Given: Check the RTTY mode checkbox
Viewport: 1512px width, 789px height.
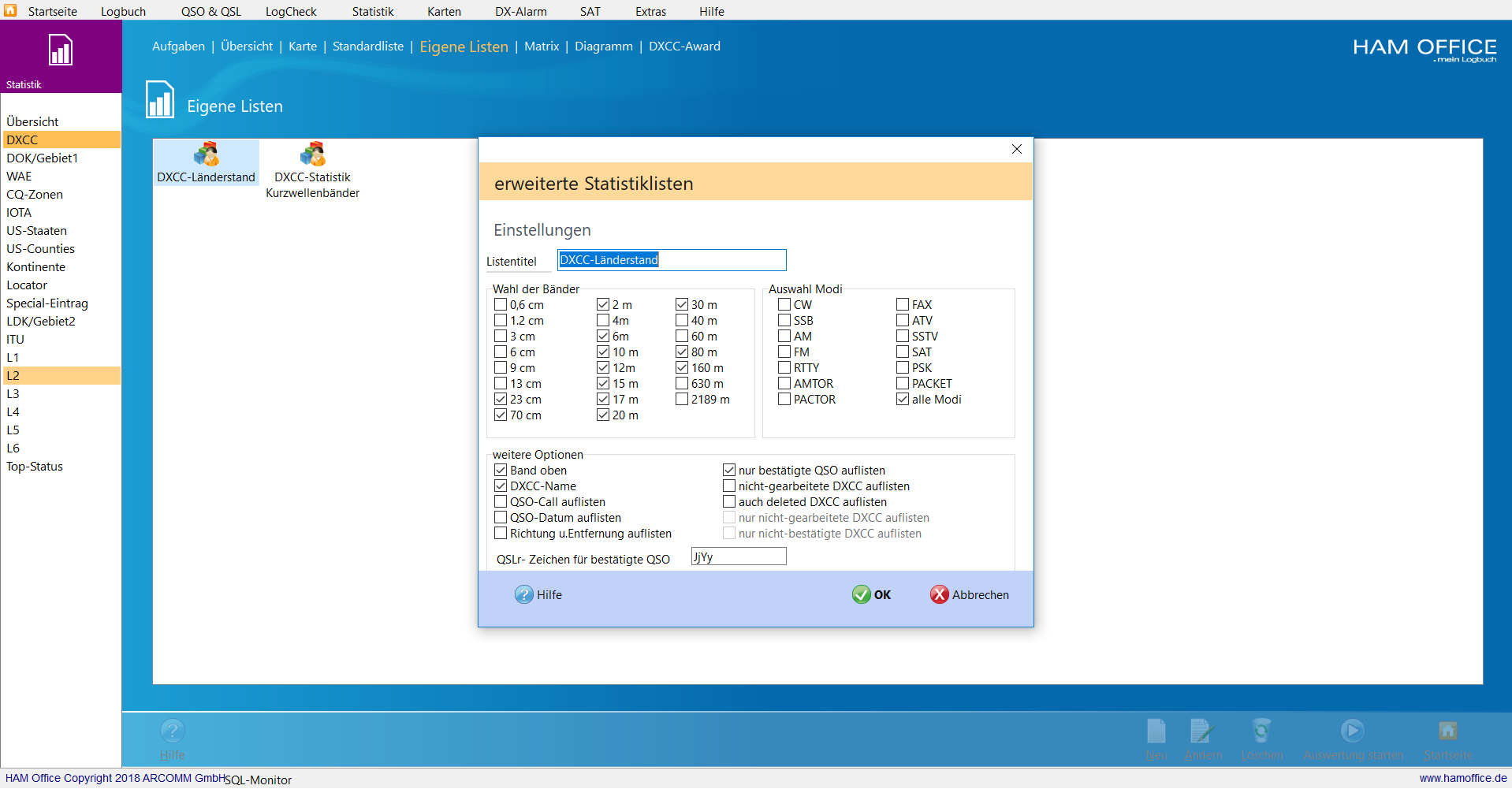Looking at the screenshot, I should (x=784, y=367).
